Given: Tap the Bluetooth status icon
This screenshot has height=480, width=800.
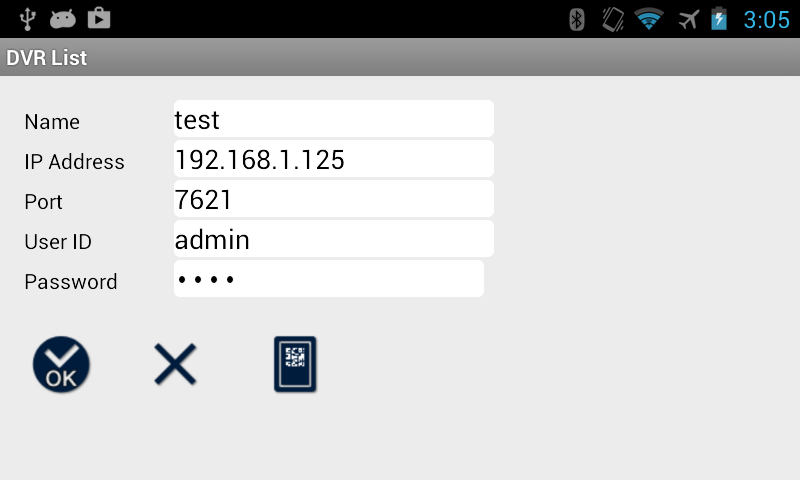Looking at the screenshot, I should click(577, 20).
